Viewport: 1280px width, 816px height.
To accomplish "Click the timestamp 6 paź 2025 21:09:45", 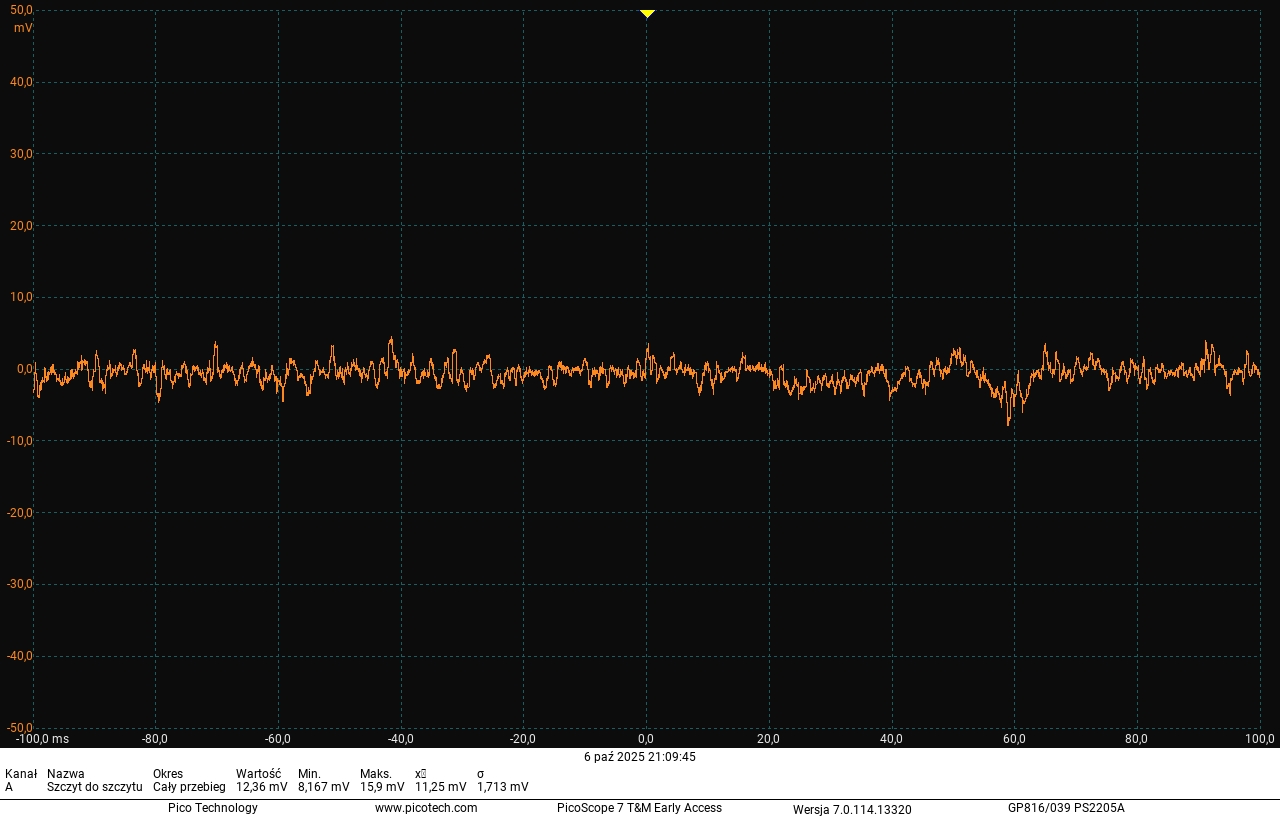I will [640, 757].
